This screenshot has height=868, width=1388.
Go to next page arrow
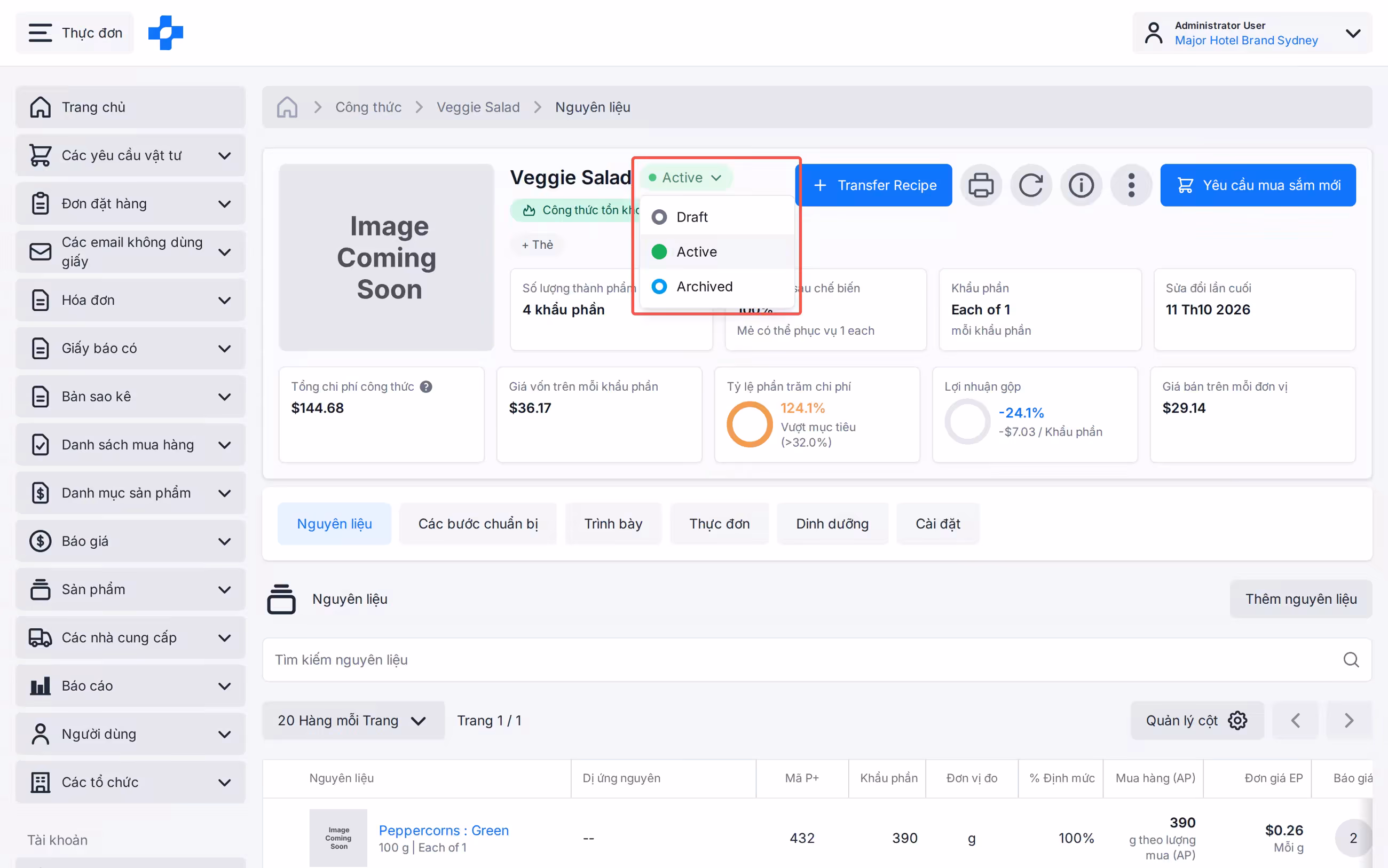click(1349, 721)
